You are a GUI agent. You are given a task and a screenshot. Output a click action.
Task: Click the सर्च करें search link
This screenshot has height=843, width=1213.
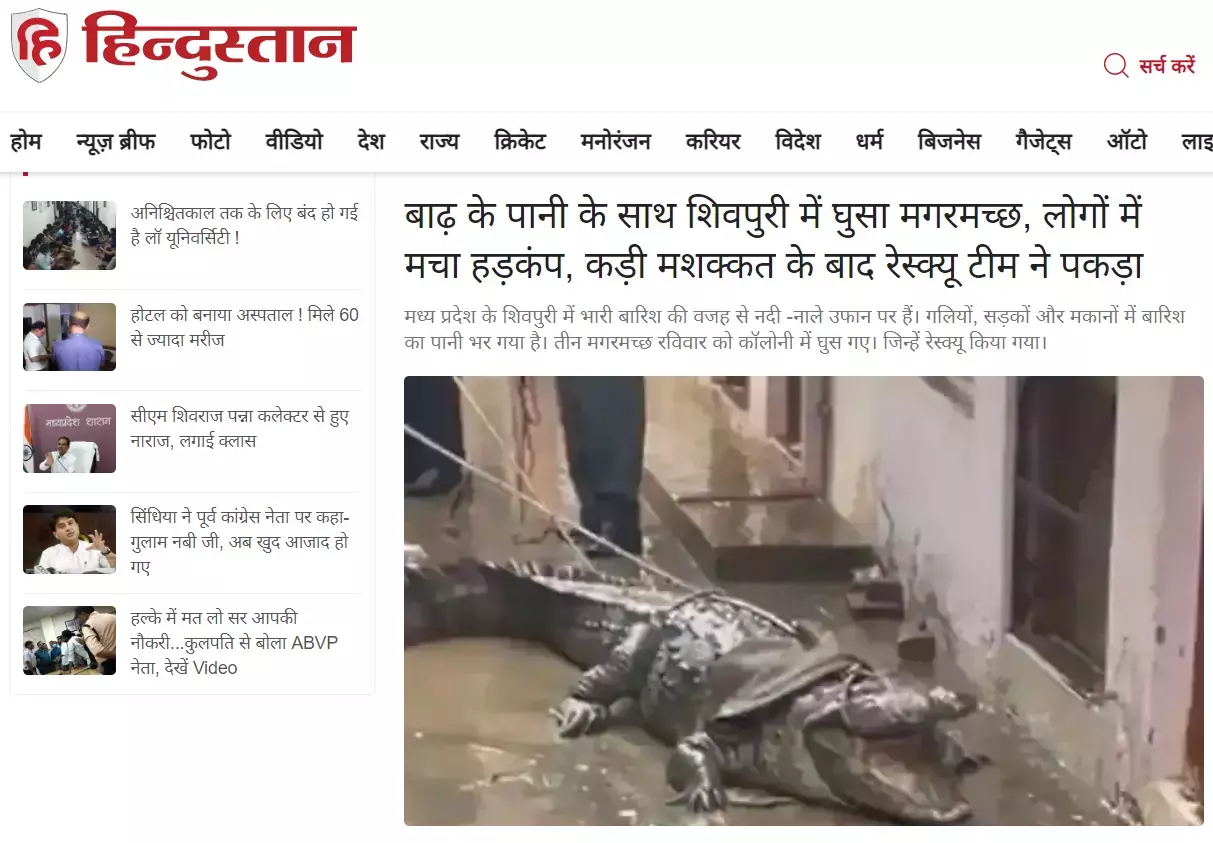pyautogui.click(x=1167, y=66)
